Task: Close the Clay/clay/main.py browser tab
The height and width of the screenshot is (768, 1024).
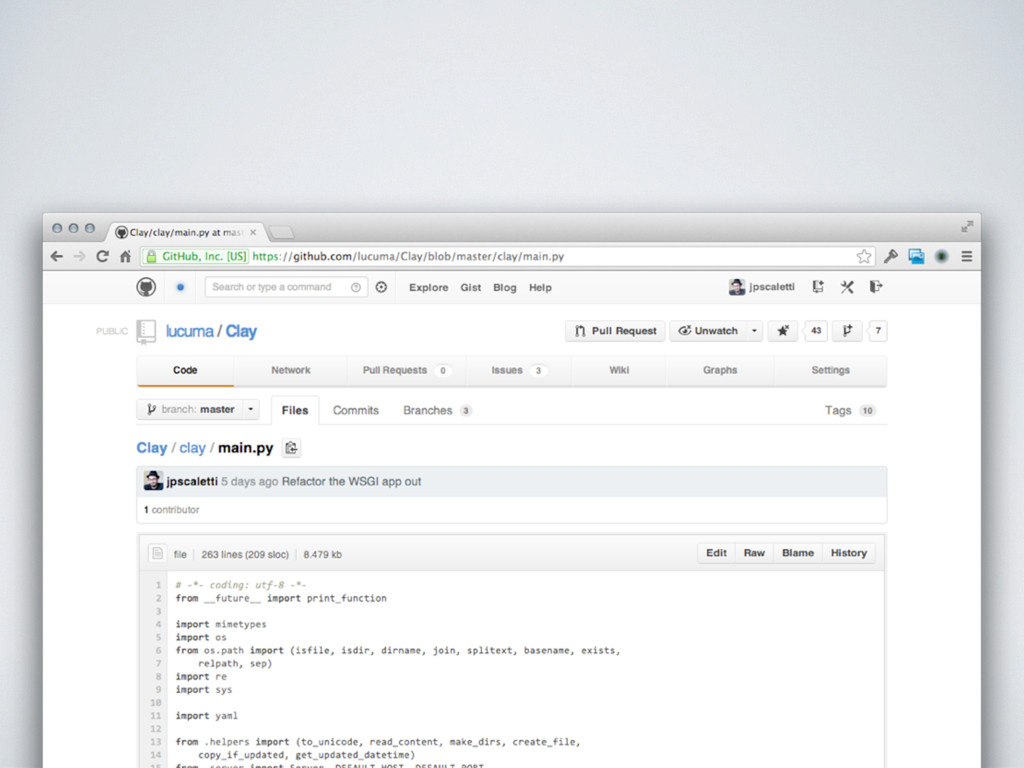Action: 253,232
